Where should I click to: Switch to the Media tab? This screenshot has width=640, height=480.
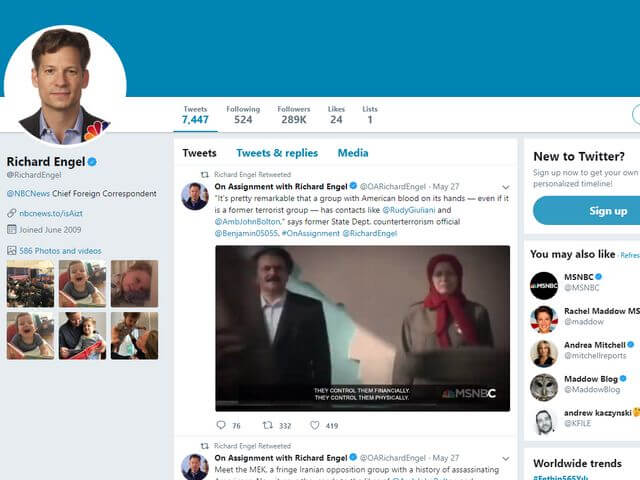point(353,153)
